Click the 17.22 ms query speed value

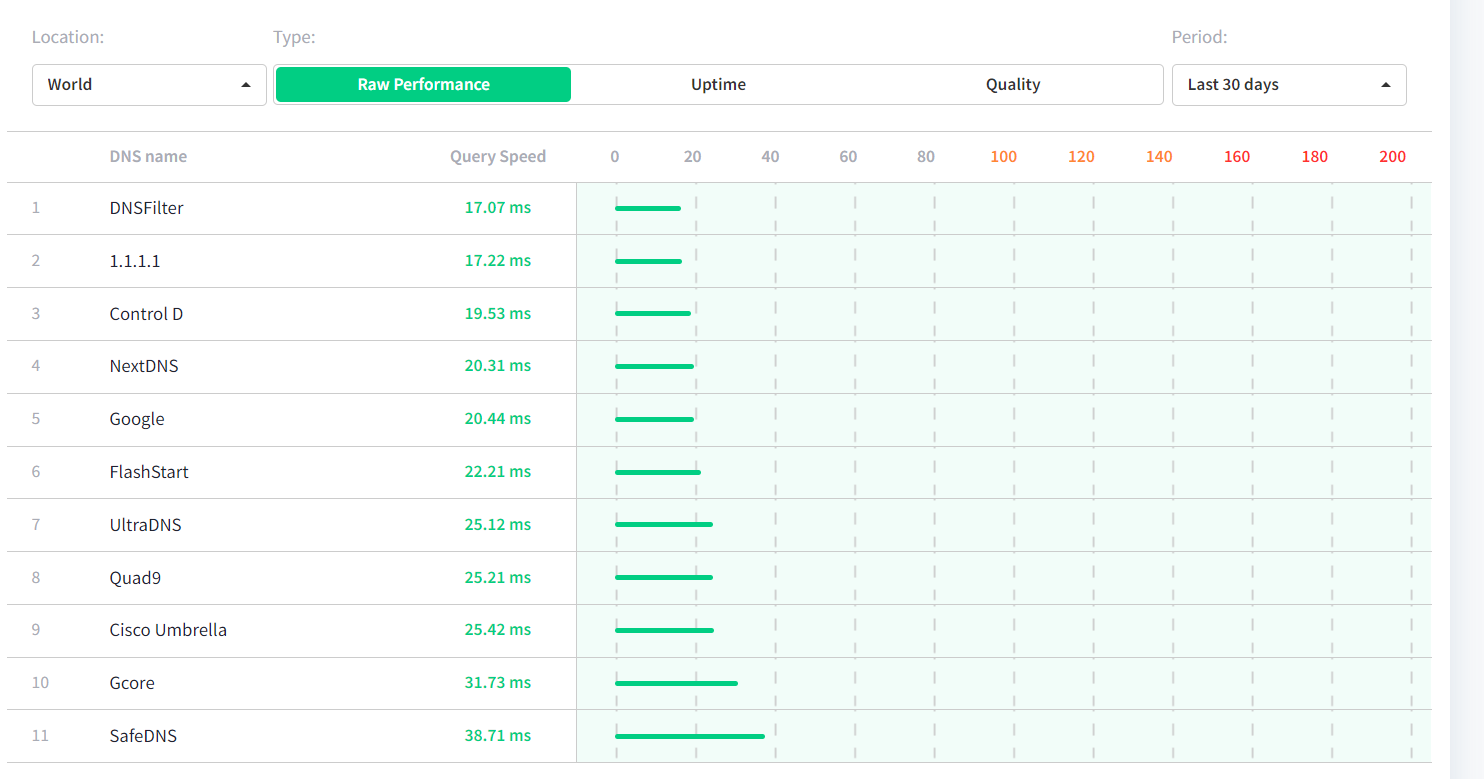(498, 261)
